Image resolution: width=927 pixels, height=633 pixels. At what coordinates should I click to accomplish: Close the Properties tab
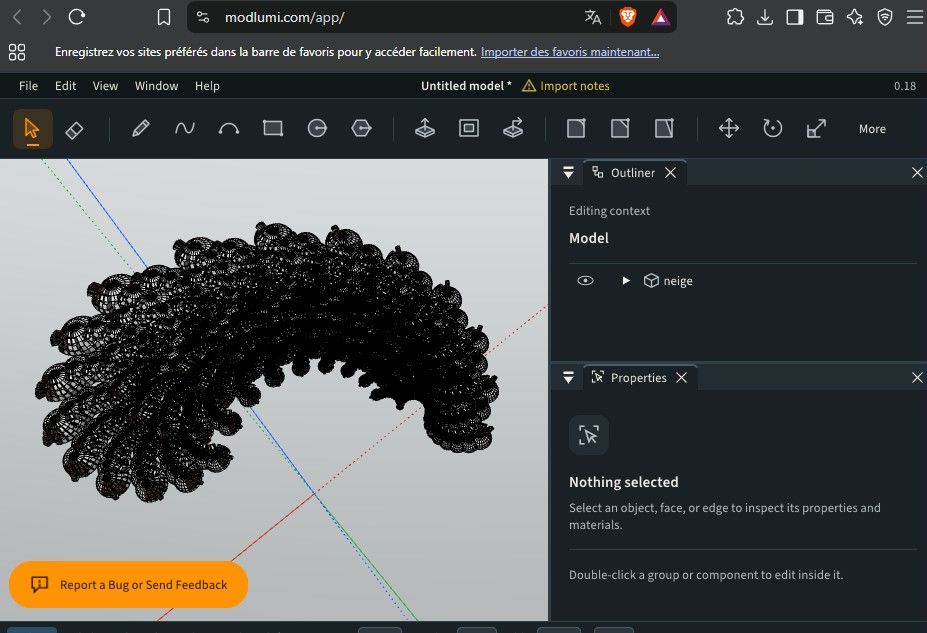[x=682, y=378]
